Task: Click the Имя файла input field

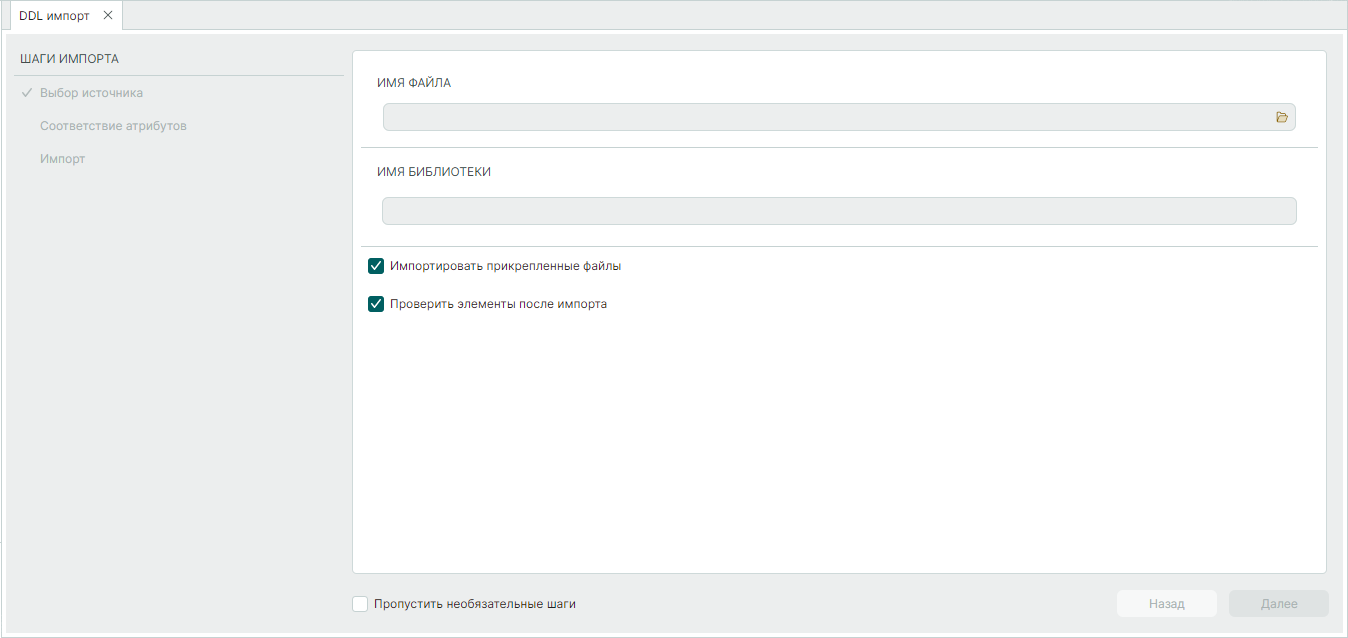Action: click(x=826, y=117)
